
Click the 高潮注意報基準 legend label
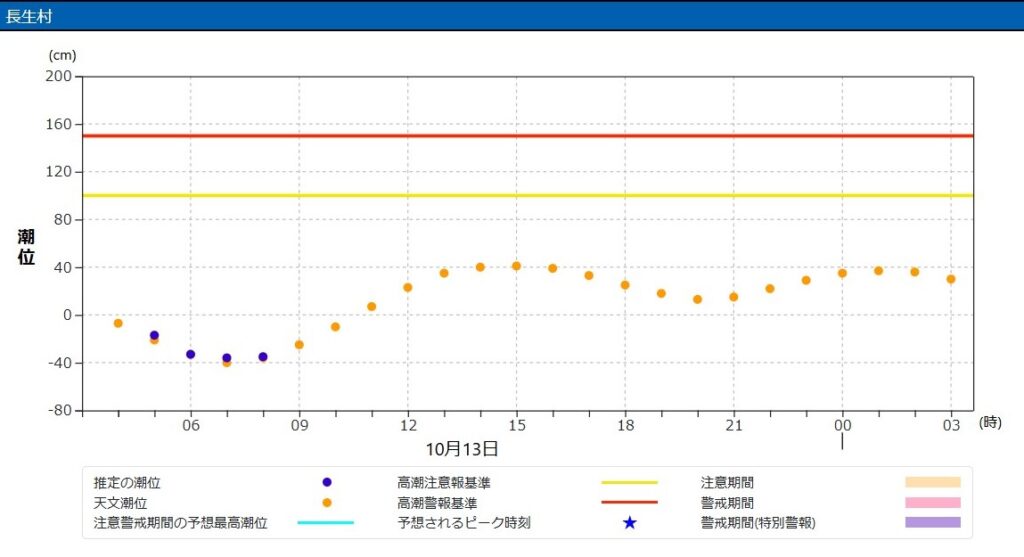(x=443, y=483)
